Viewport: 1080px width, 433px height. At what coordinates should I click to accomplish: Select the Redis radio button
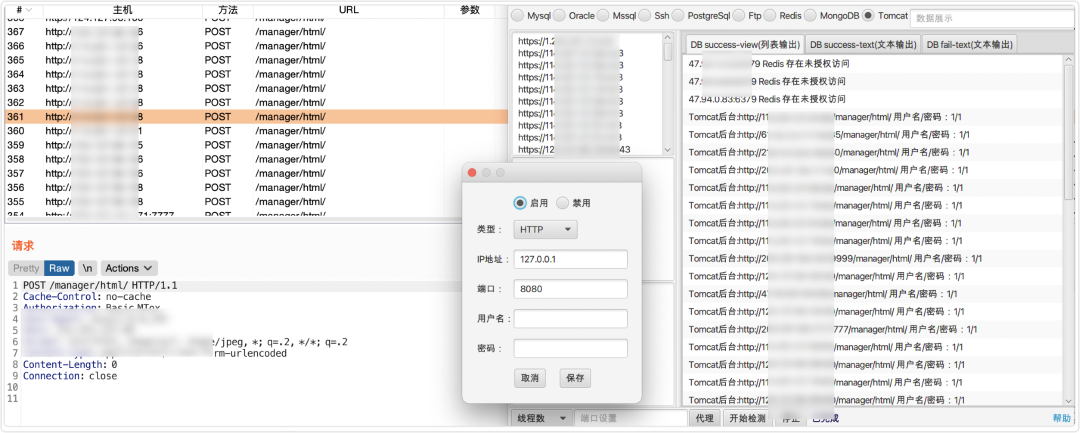click(x=769, y=15)
